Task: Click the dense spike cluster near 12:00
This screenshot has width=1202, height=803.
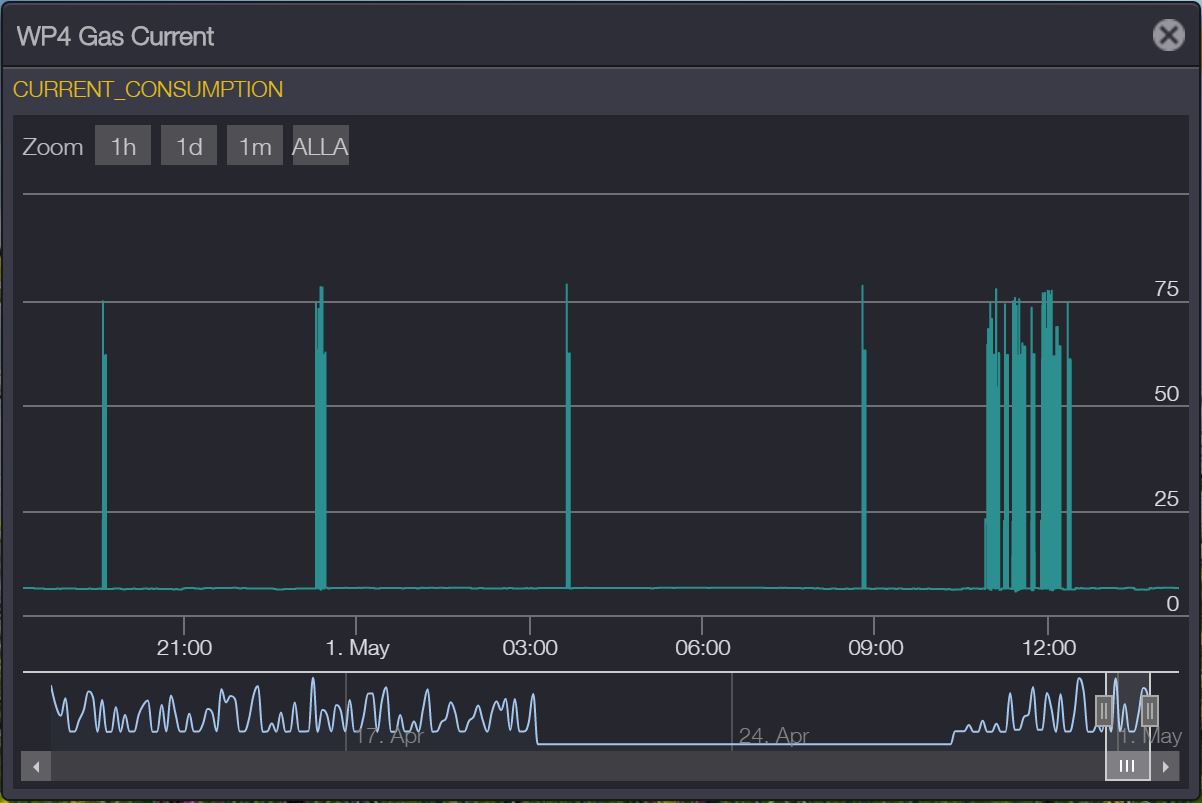Action: pyautogui.click(x=1028, y=450)
